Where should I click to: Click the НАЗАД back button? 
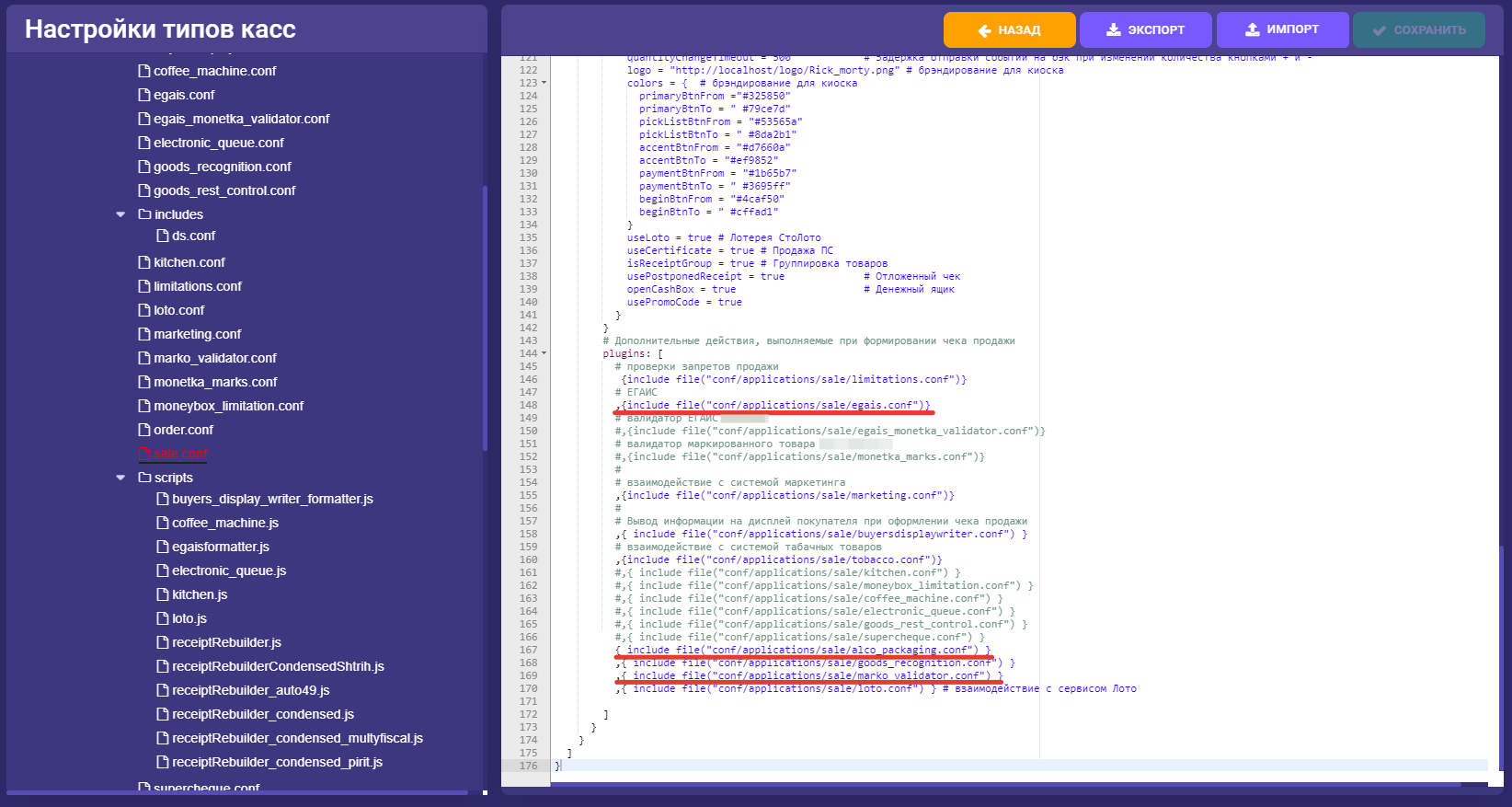tap(1009, 29)
